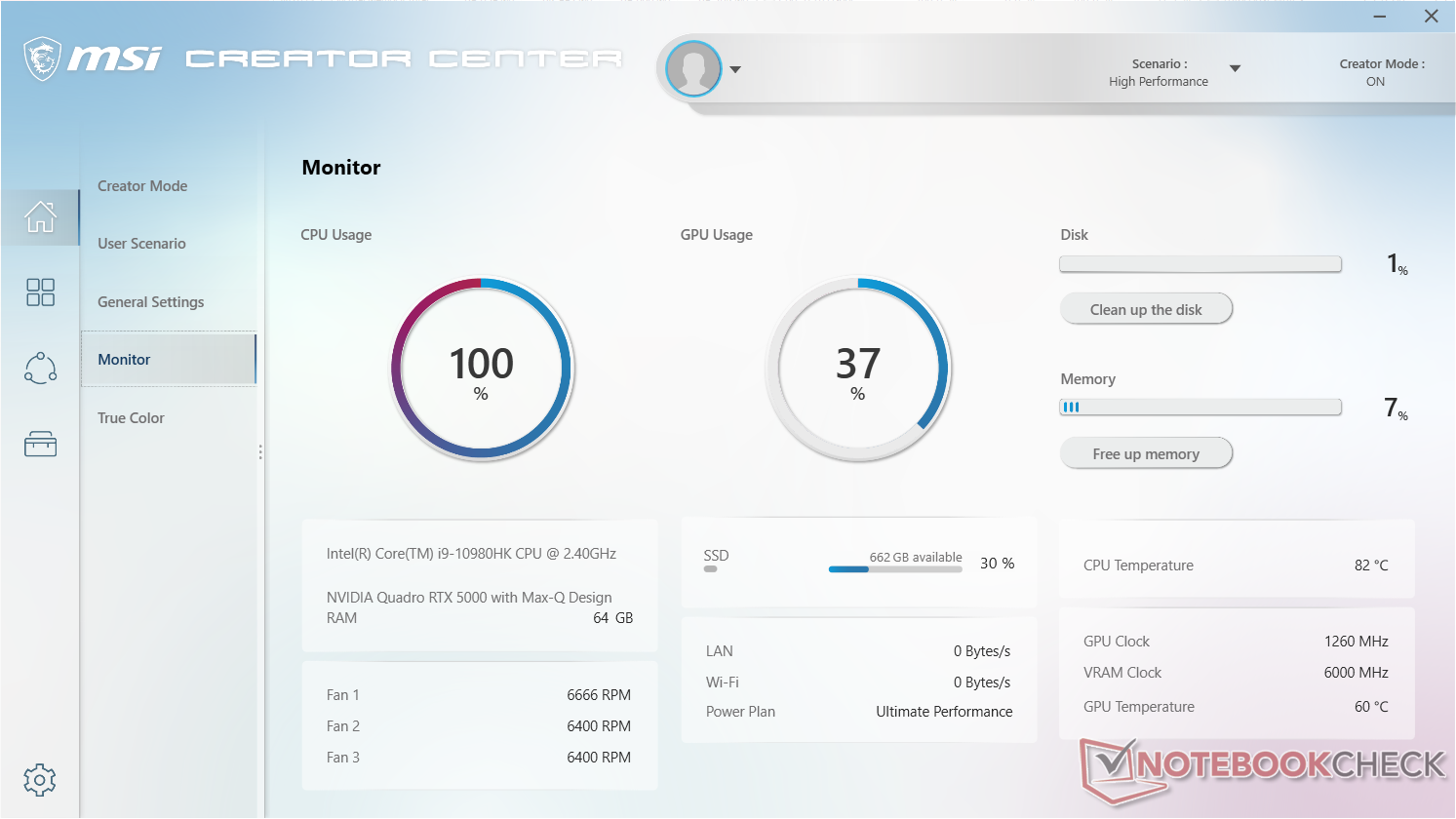Click the four-squares apps grid icon
1456x819 pixels.
tap(40, 292)
